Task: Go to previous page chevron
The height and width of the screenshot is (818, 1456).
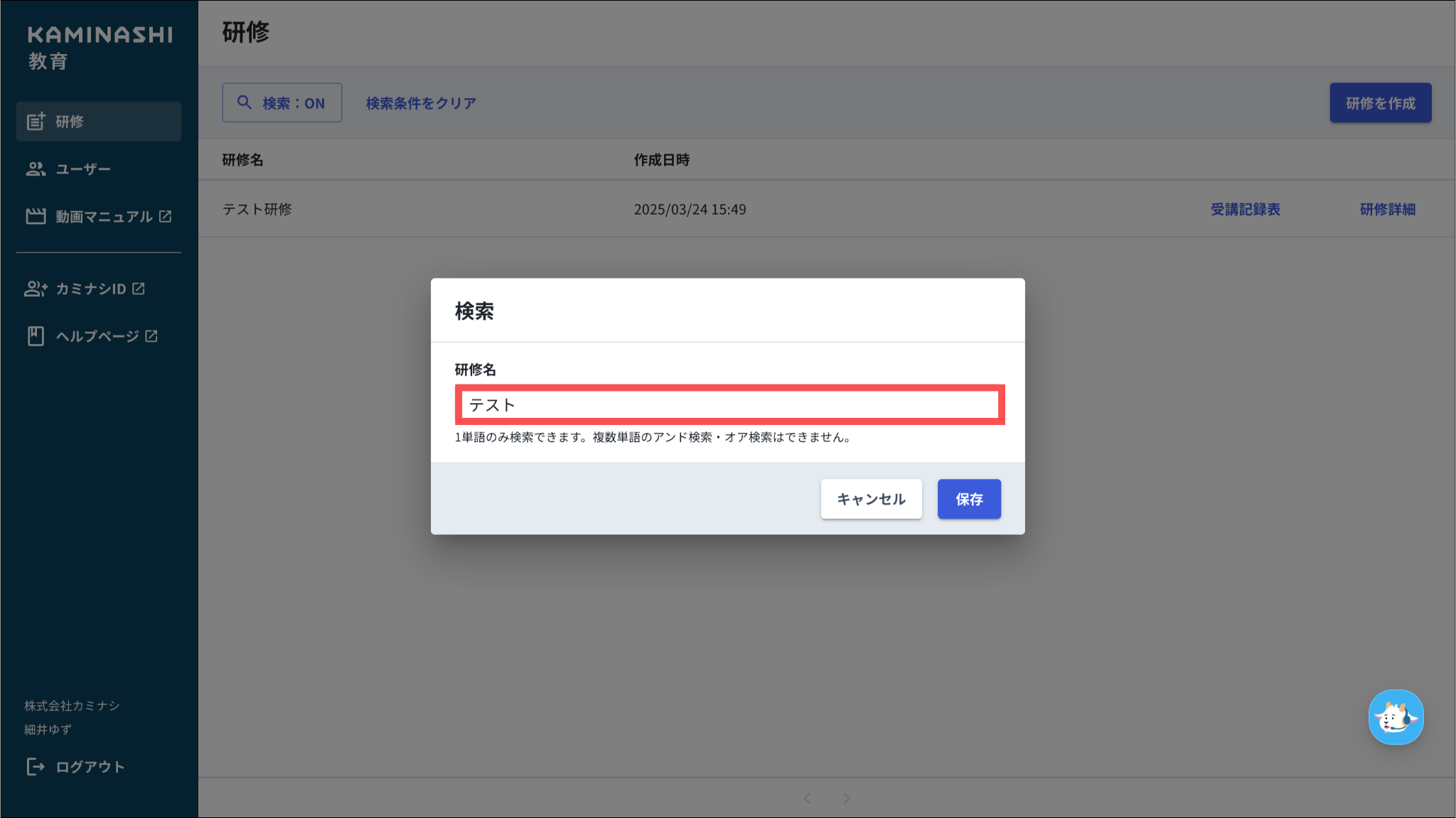Action: (x=807, y=798)
